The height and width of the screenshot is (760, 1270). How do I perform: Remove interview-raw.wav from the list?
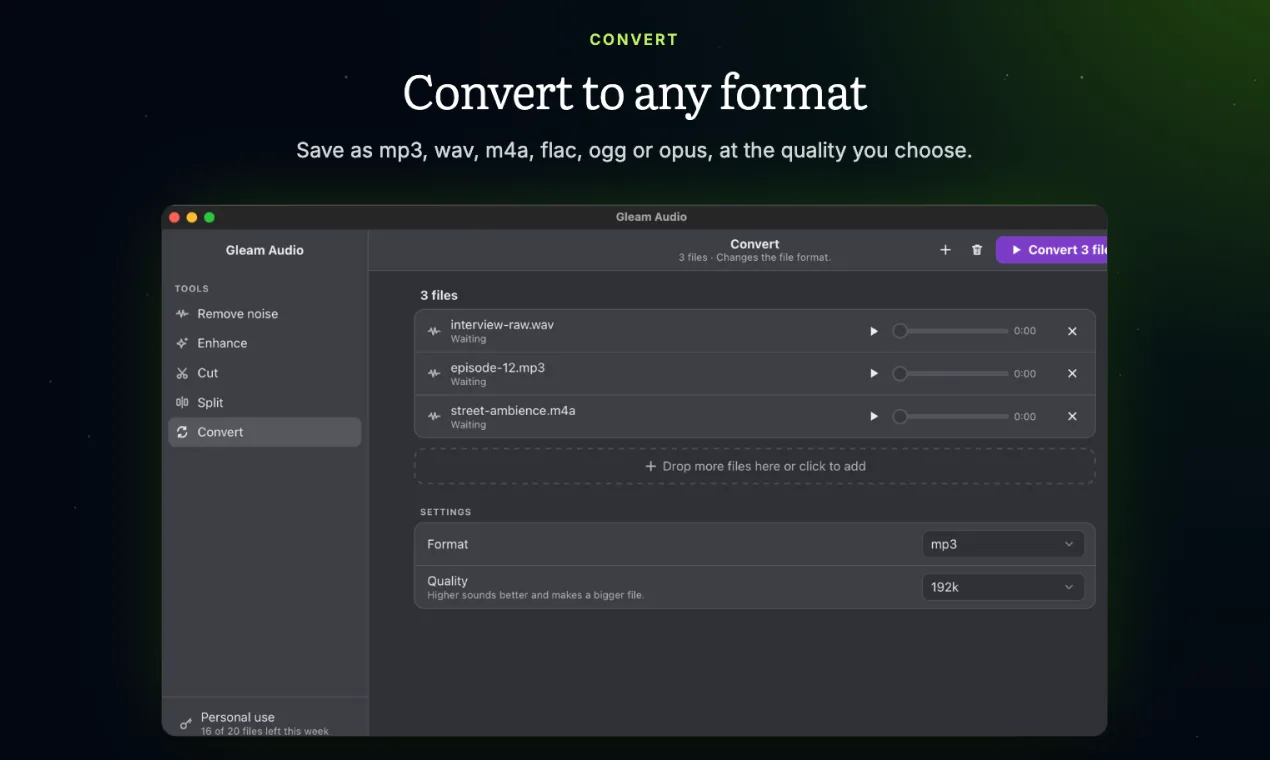pos(1072,331)
